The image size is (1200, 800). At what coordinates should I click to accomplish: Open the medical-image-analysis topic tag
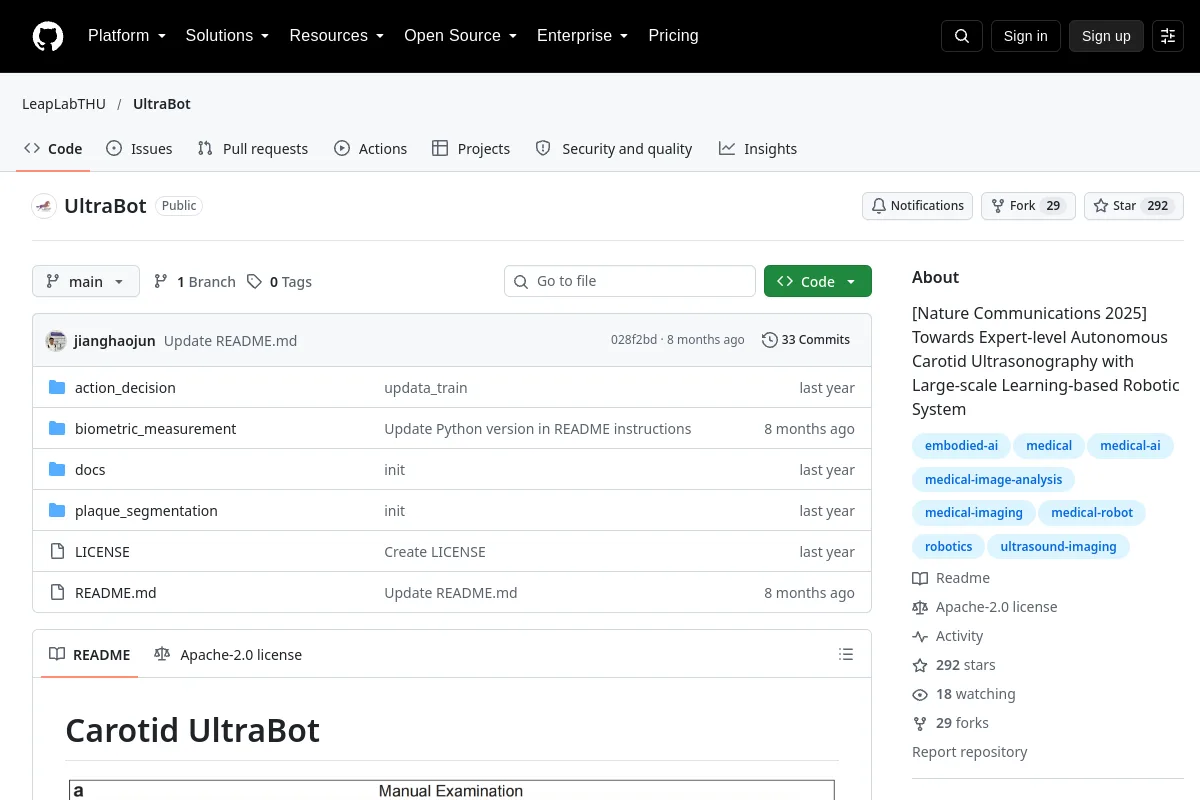click(x=993, y=480)
